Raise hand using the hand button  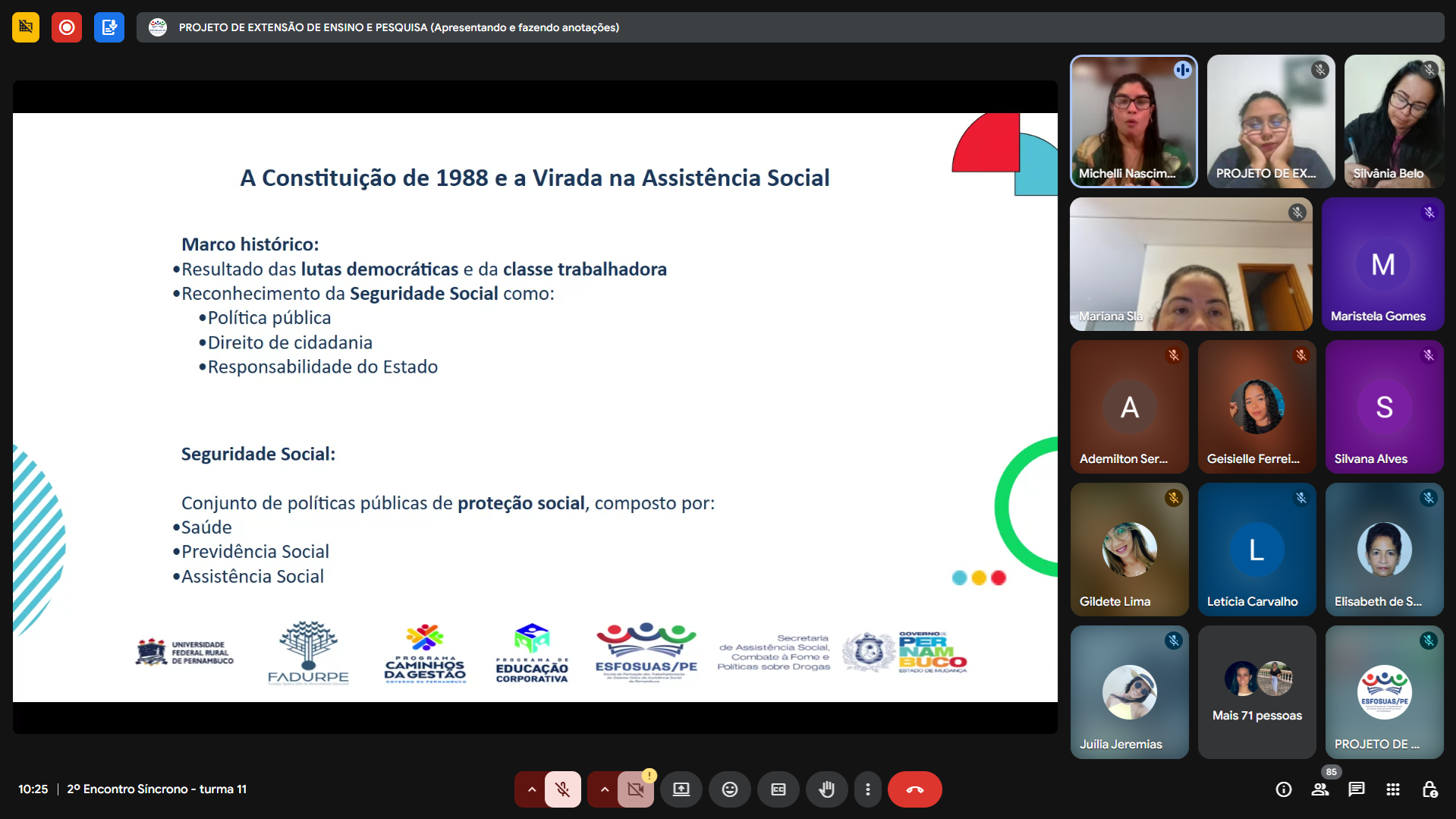click(826, 789)
